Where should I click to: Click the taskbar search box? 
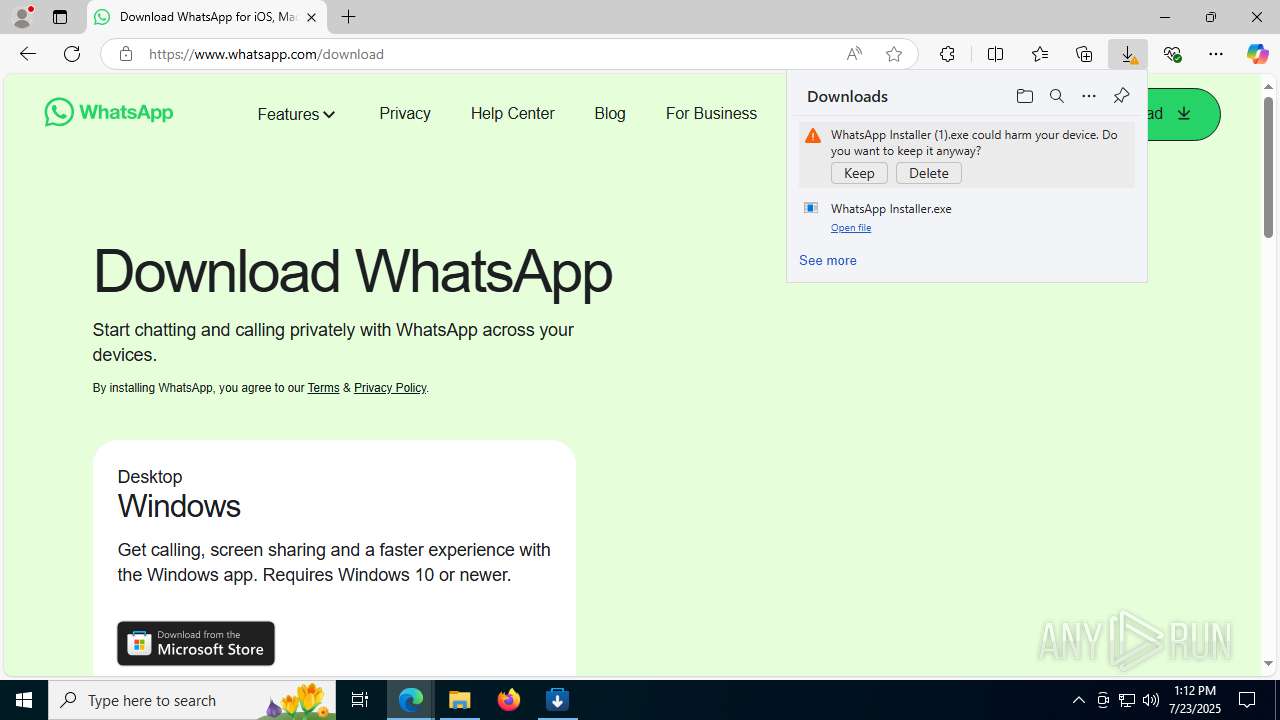point(192,700)
